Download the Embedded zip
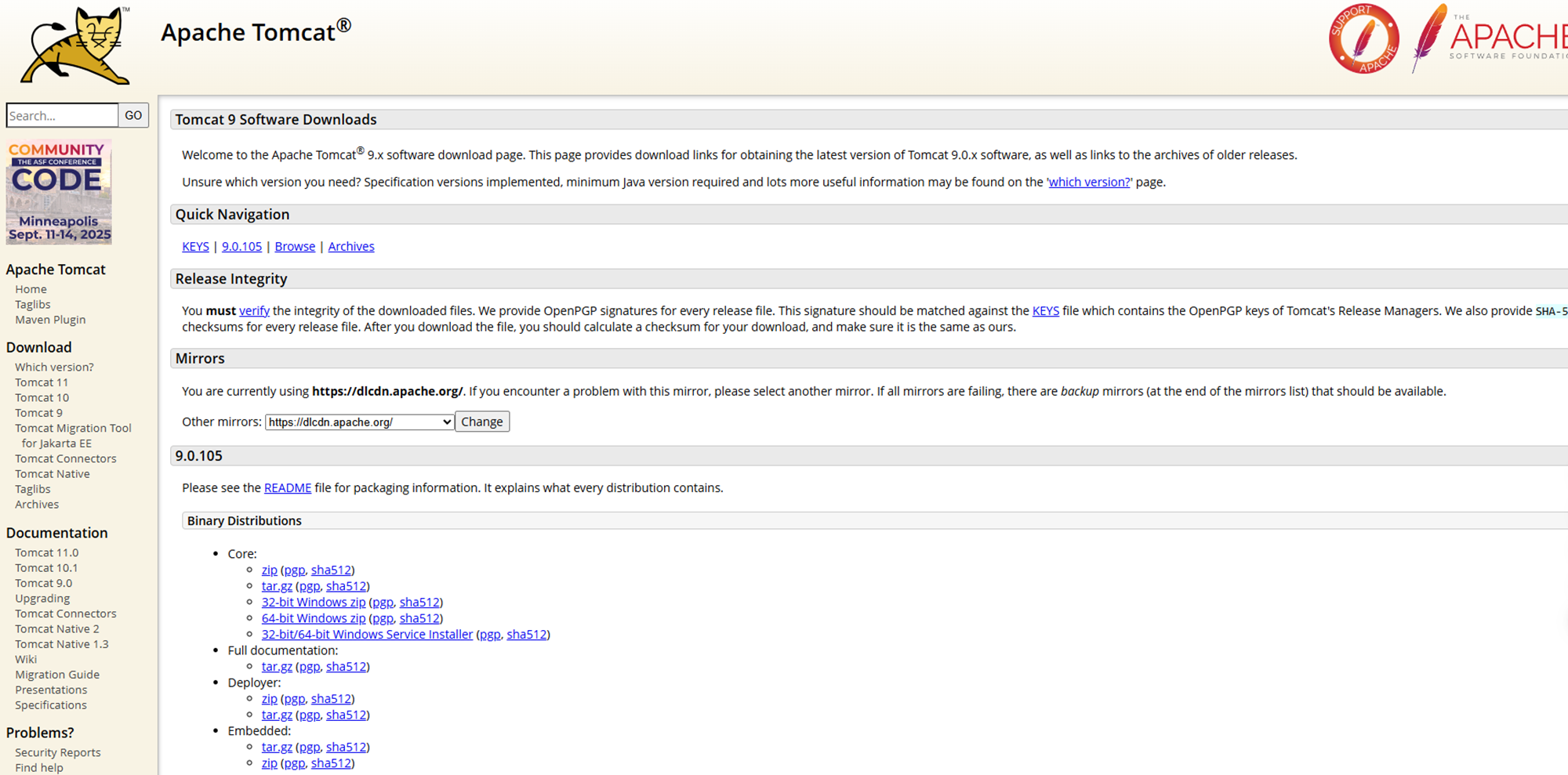Viewport: 1568px width, 775px height. [269, 762]
